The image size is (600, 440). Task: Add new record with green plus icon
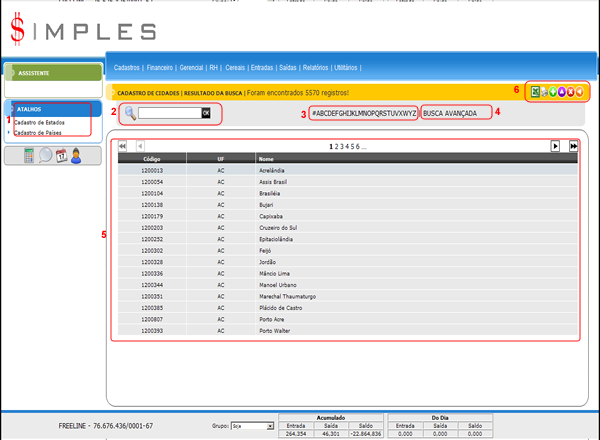pyautogui.click(x=554, y=92)
